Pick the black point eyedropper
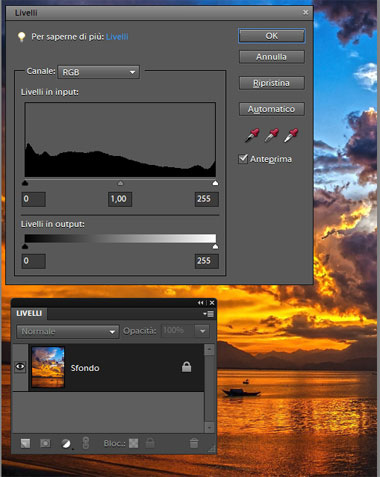This screenshot has height=477, width=380. pyautogui.click(x=252, y=135)
